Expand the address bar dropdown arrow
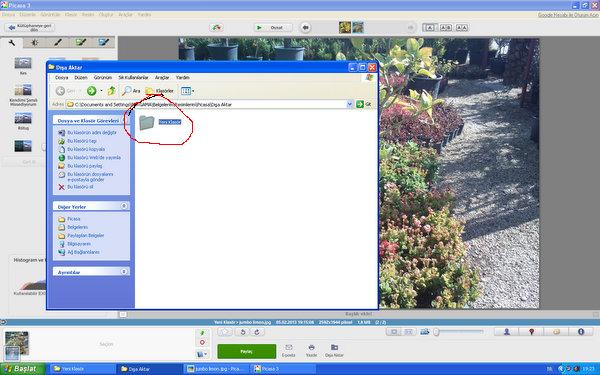The height and width of the screenshot is (375, 600). pyautogui.click(x=350, y=104)
